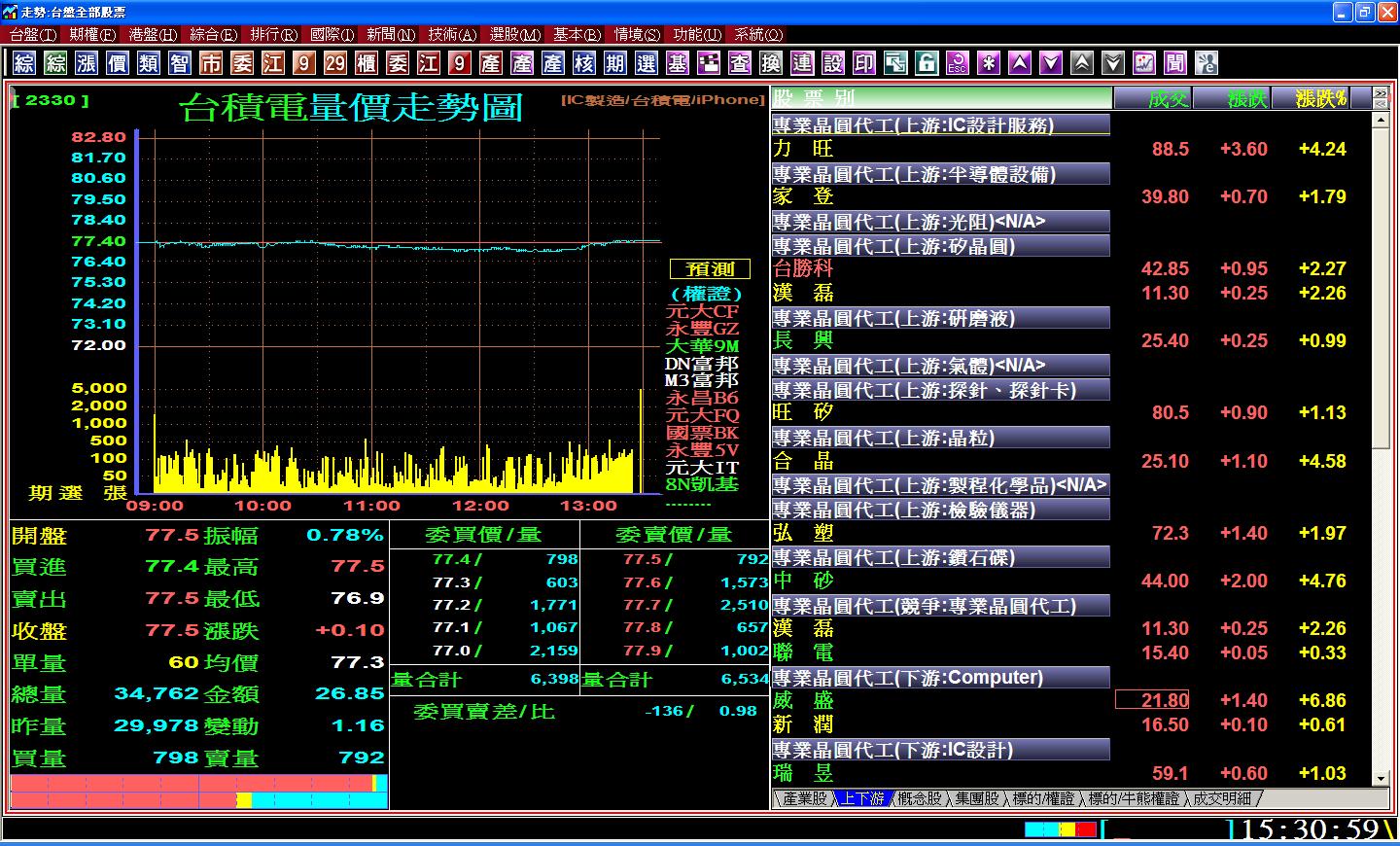Open the 聞 news toolbar icon

click(1175, 63)
